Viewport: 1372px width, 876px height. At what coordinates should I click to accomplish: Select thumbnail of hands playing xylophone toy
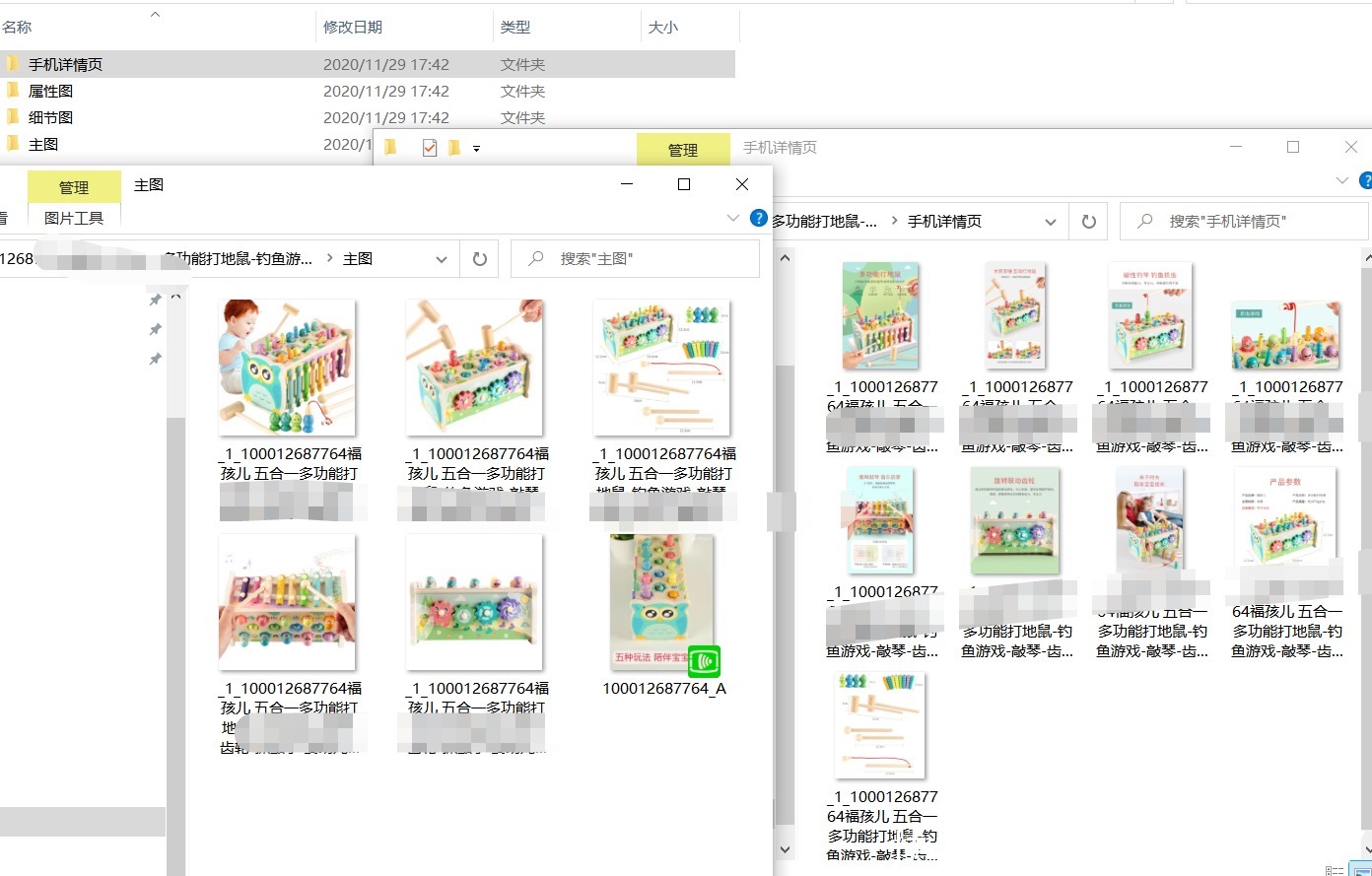287,602
